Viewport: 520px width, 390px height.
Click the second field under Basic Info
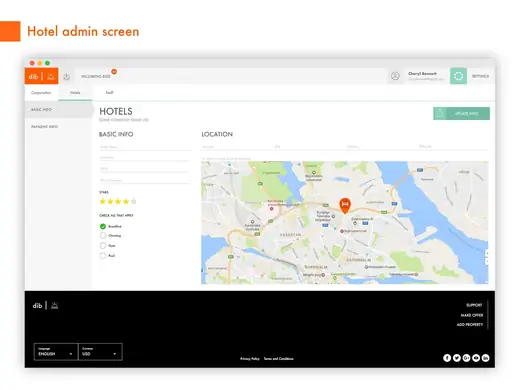click(145, 158)
